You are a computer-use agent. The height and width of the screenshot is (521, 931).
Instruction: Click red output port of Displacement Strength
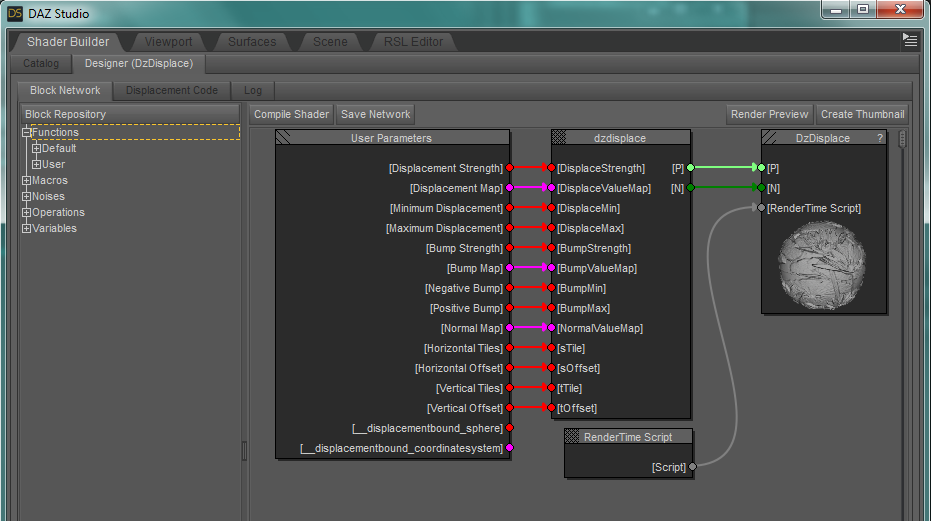click(x=509, y=168)
